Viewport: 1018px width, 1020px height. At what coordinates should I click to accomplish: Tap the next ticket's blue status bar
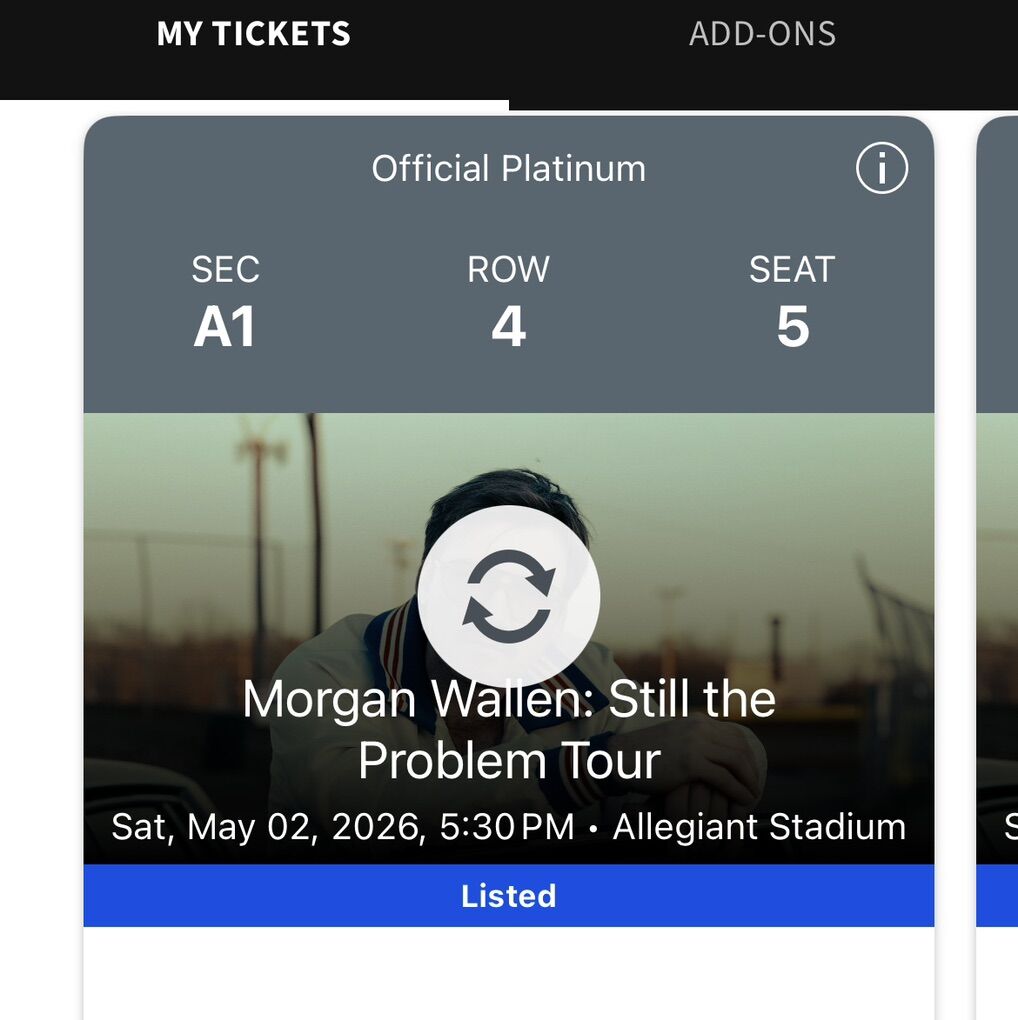(998, 896)
